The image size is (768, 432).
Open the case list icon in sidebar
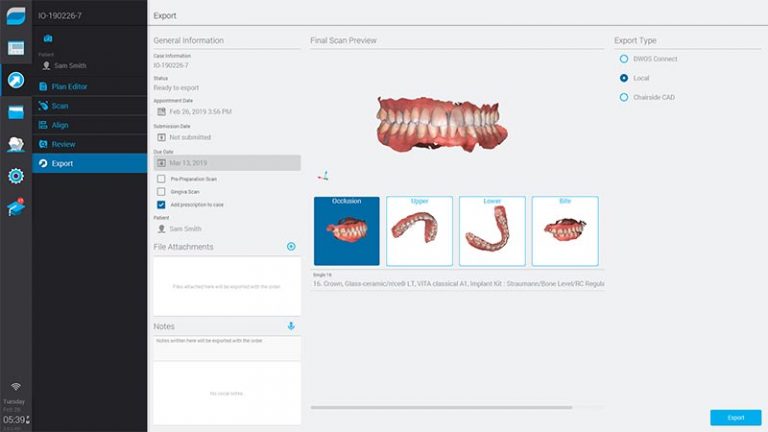pos(16,48)
